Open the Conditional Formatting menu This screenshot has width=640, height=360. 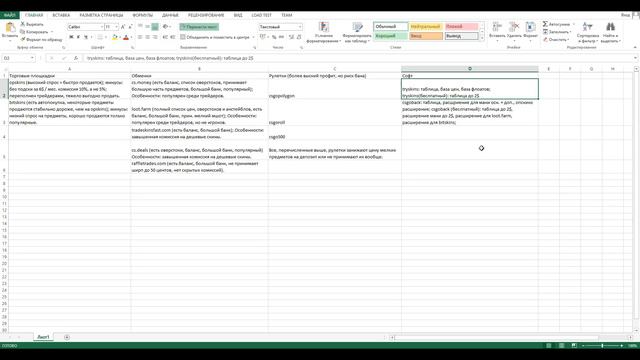[x=324, y=32]
